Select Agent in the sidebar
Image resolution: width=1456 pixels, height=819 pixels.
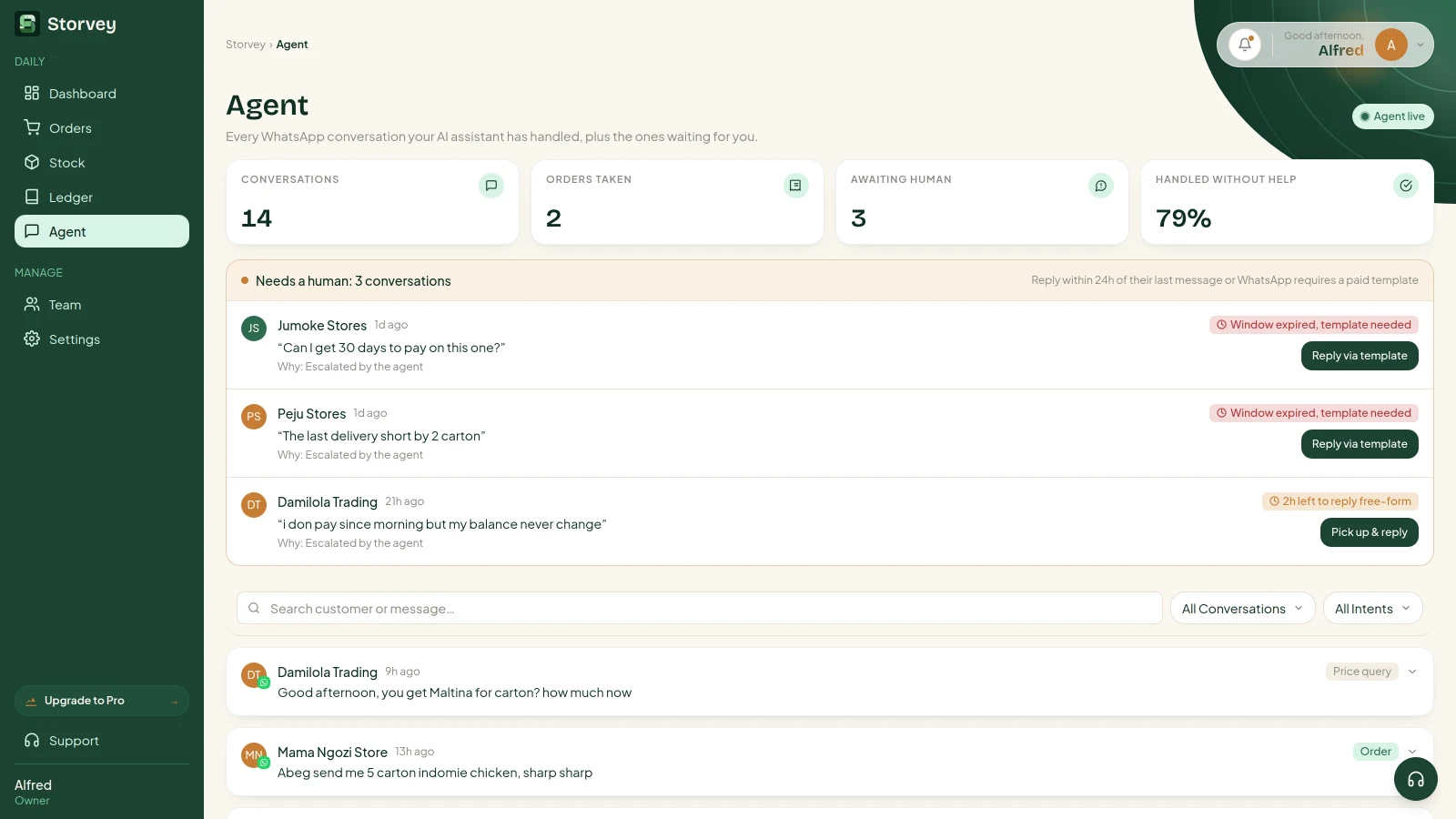click(102, 231)
